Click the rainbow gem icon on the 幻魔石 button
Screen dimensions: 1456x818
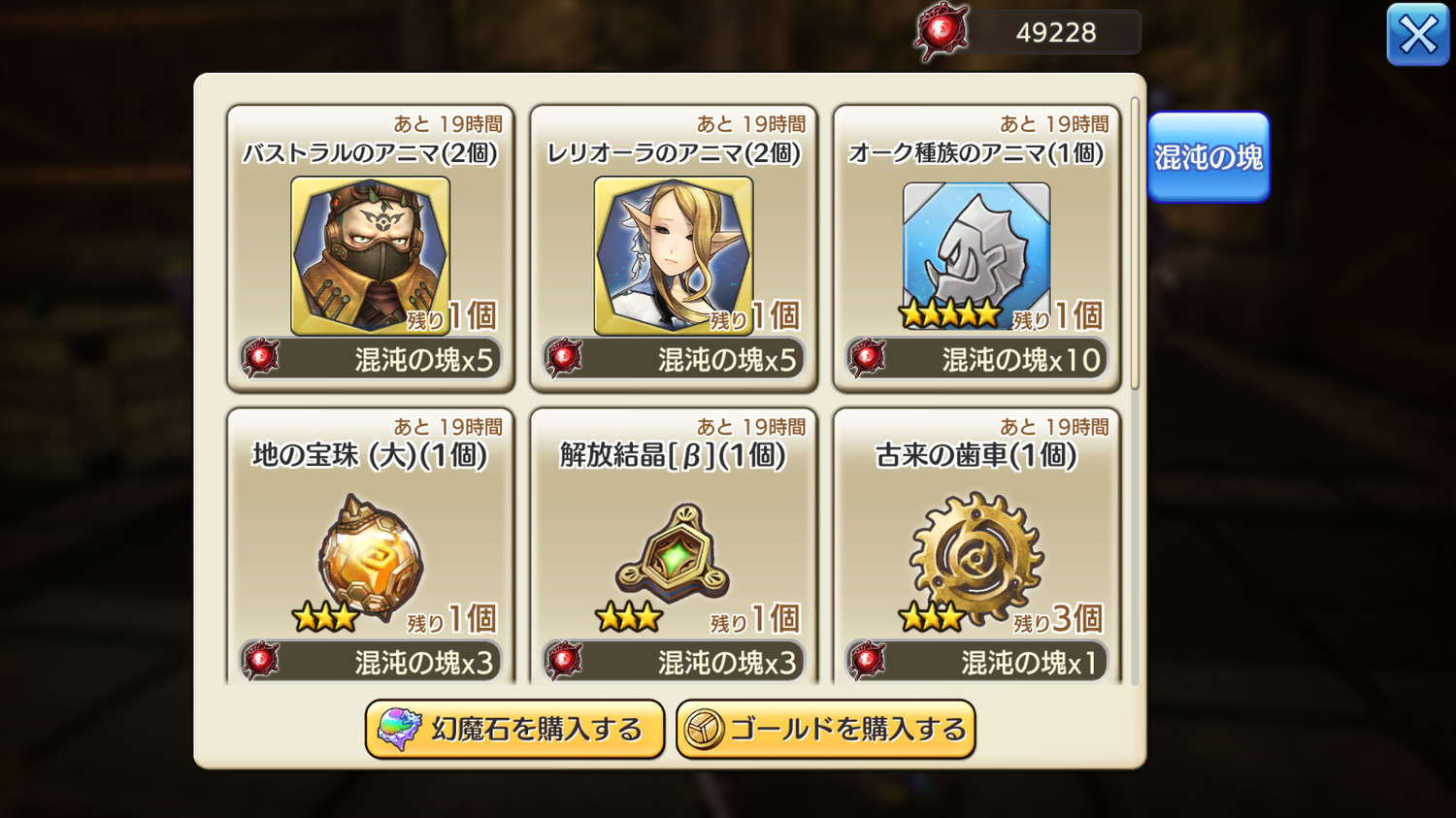399,729
